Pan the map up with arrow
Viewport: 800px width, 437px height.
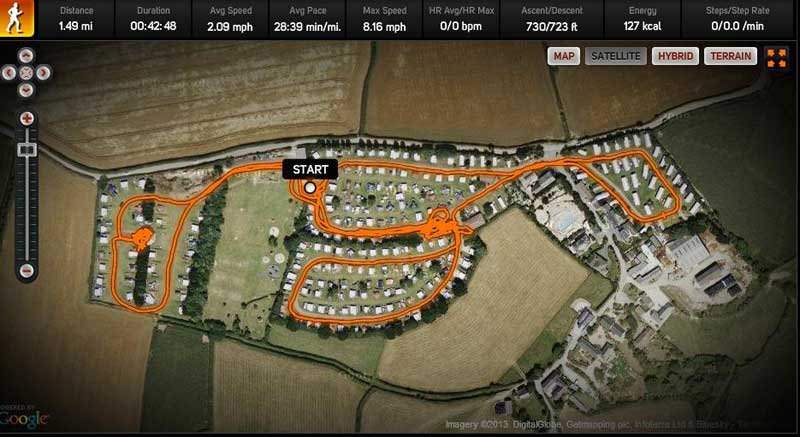pos(26,56)
